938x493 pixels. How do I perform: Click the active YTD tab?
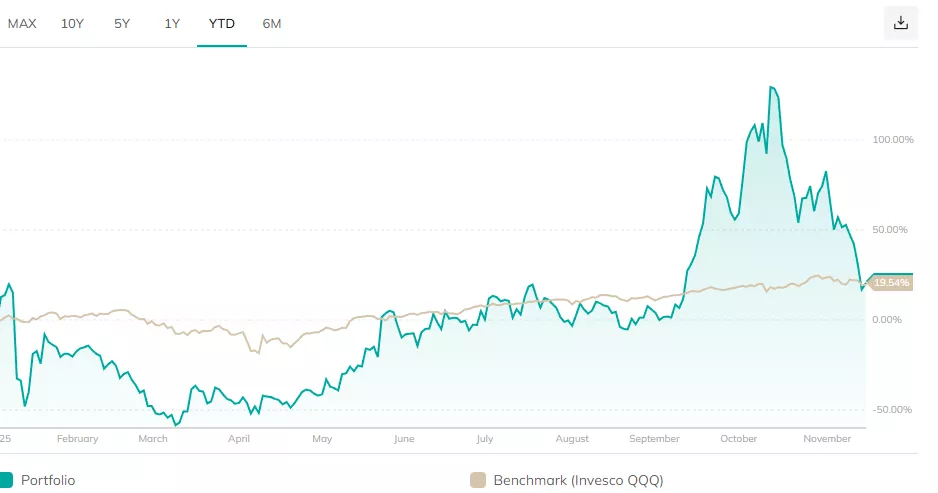coord(221,23)
